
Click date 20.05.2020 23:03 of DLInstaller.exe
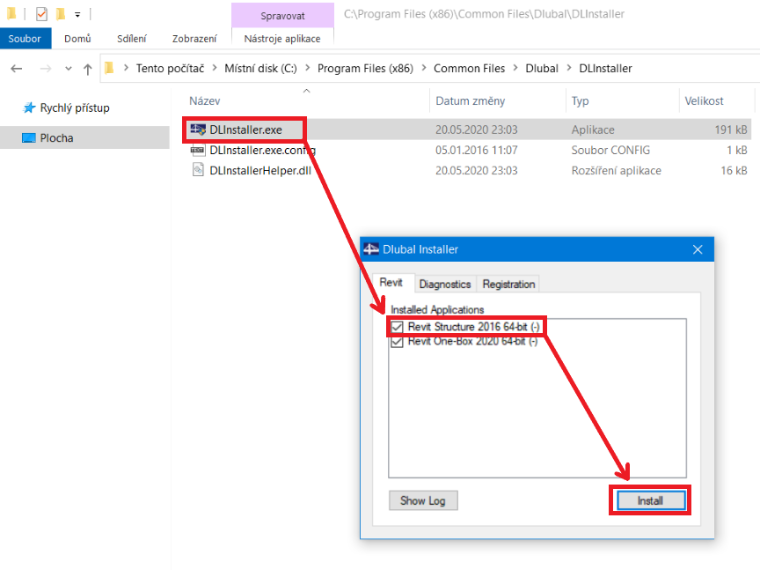476,130
